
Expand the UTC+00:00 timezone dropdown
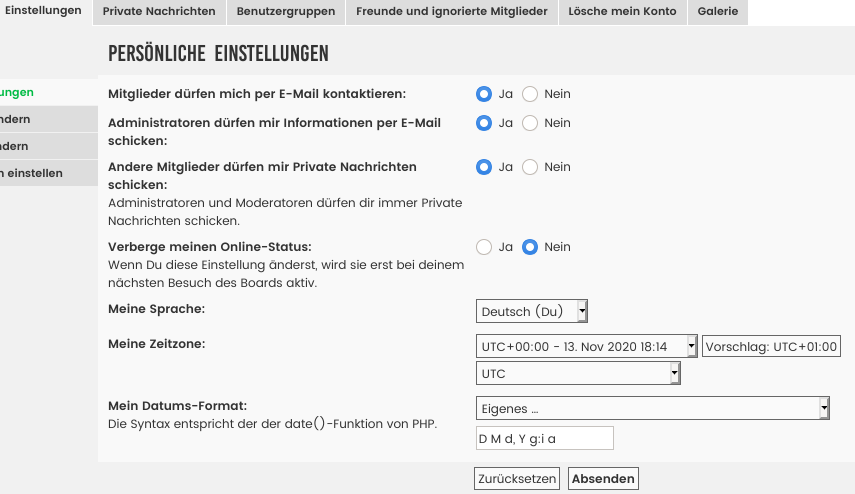click(x=586, y=346)
